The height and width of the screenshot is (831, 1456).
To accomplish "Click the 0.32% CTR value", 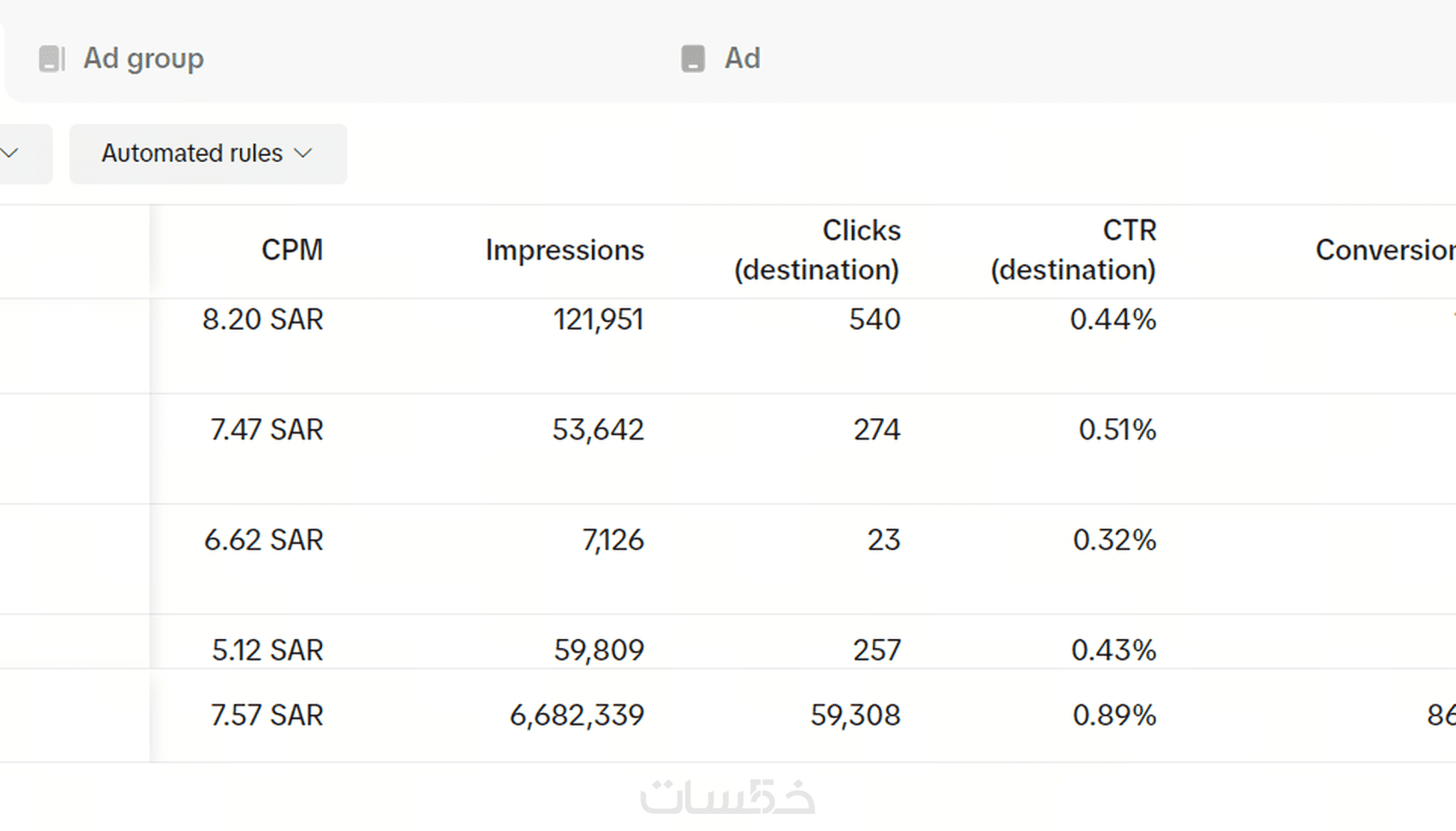I will pyautogui.click(x=1114, y=540).
